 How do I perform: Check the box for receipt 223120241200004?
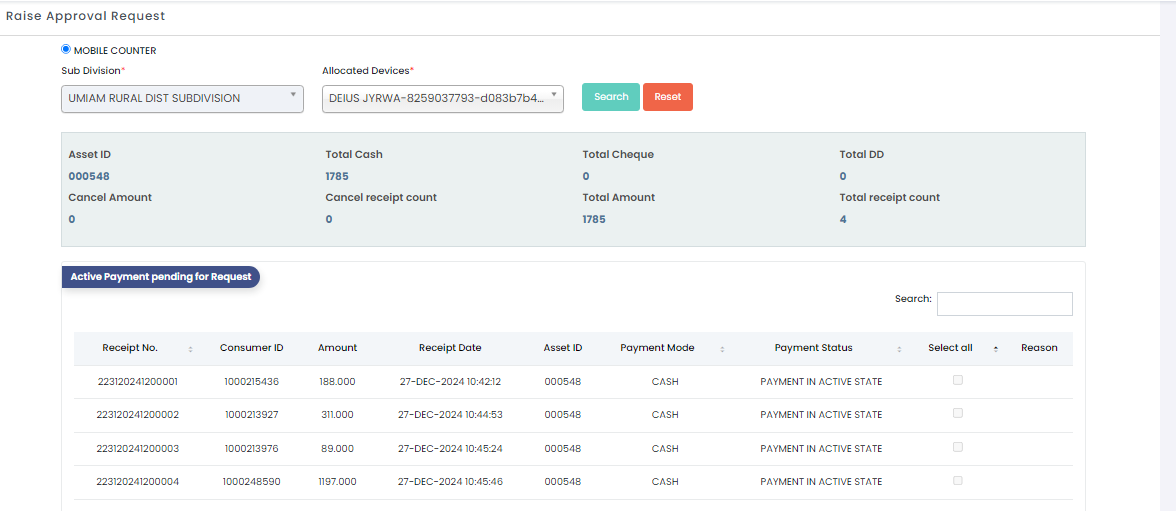(958, 480)
